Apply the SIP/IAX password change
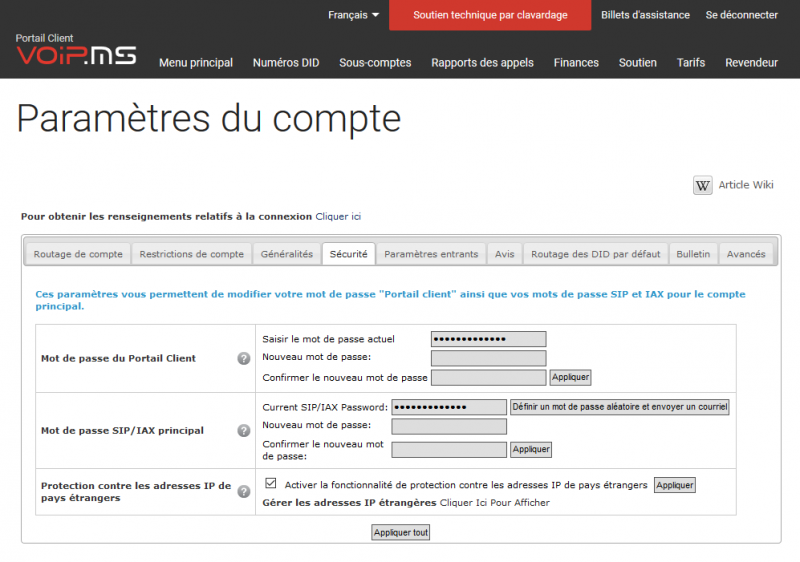The image size is (800, 562). tap(531, 449)
